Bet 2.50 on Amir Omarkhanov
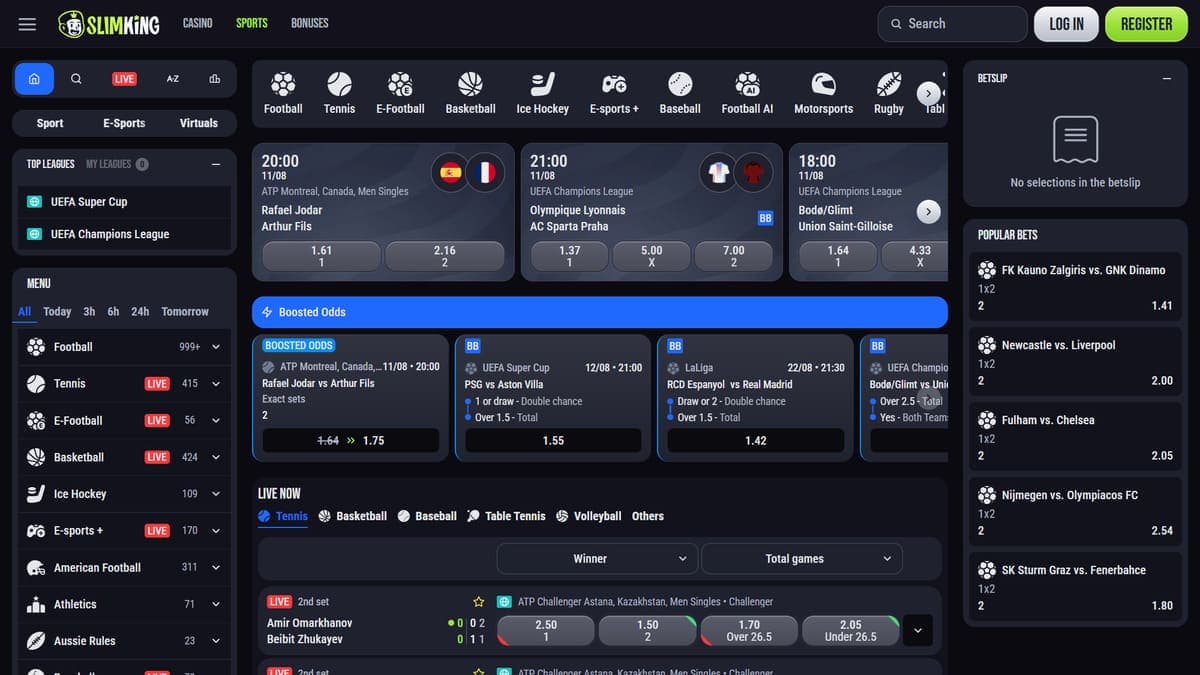The height and width of the screenshot is (675, 1200). click(x=546, y=630)
